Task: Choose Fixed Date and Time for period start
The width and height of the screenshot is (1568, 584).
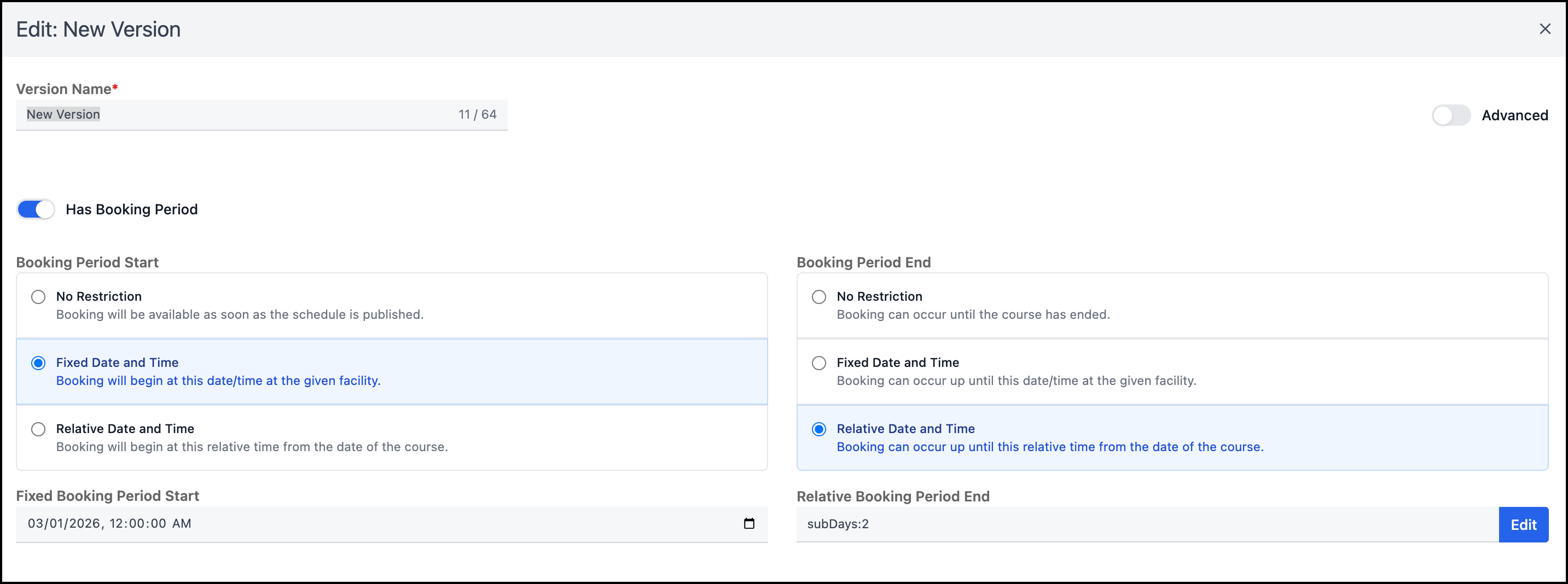Action: click(38, 363)
